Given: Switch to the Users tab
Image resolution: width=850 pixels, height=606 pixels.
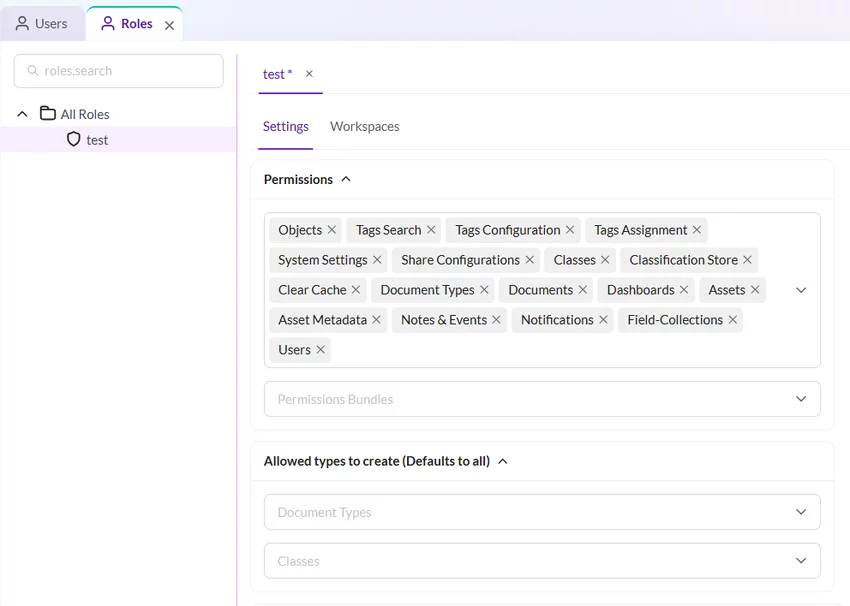Looking at the screenshot, I should click(42, 24).
